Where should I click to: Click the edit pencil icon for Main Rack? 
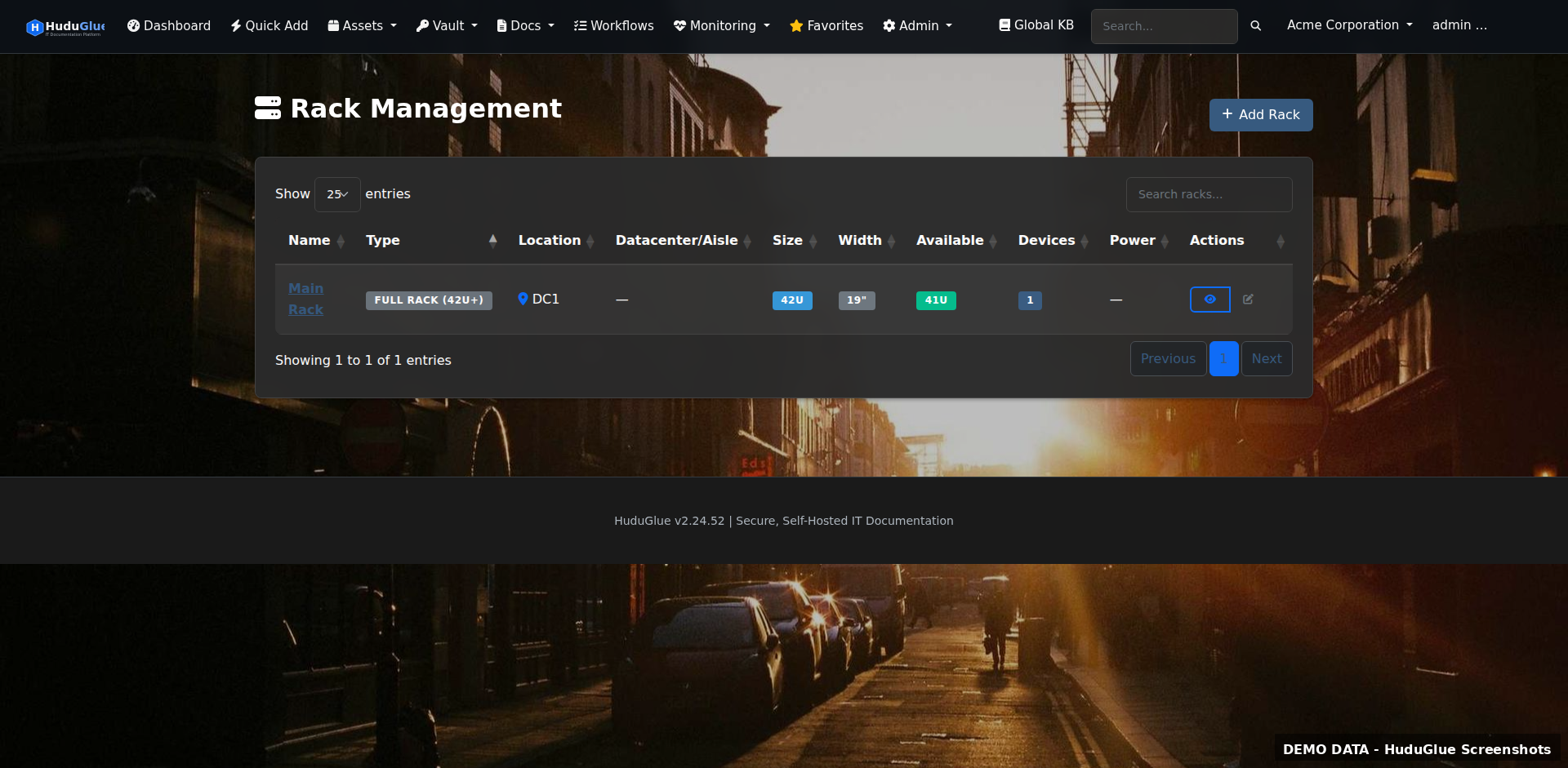(1248, 300)
